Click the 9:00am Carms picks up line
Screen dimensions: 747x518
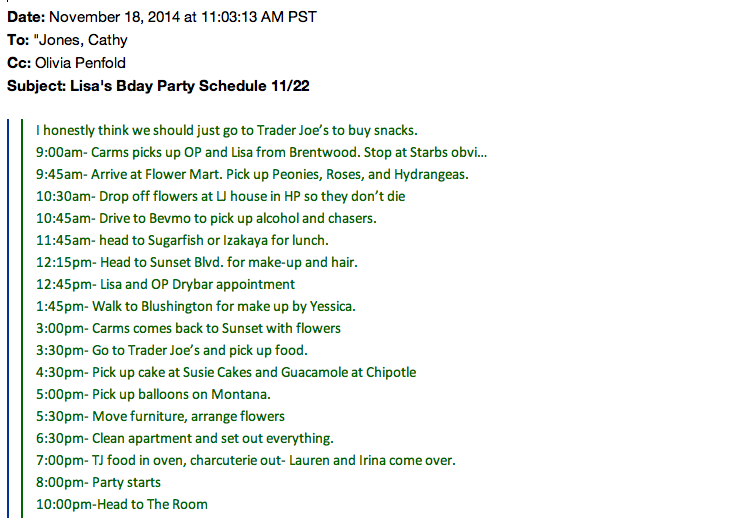261,152
